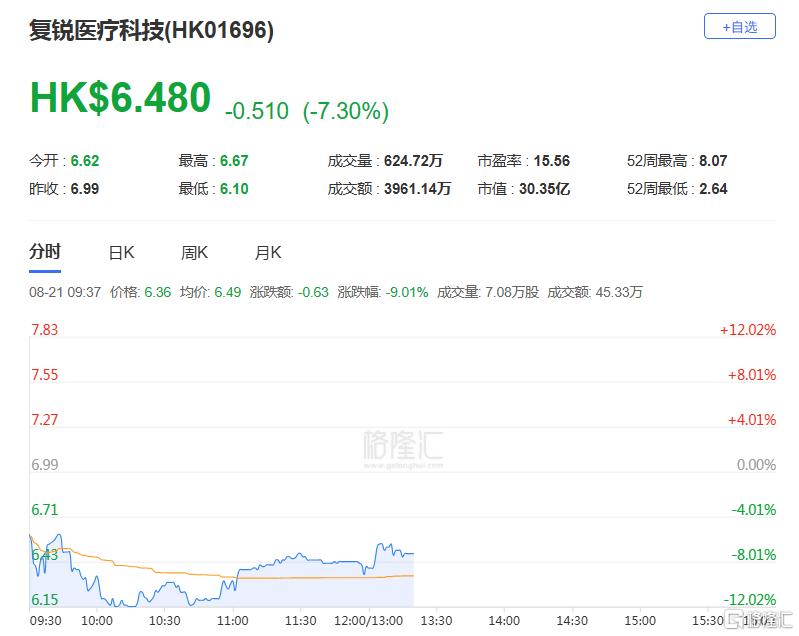Viewport: 799px width, 636px height.
Task: Click the HK$6.480 current price
Action: (x=120, y=98)
